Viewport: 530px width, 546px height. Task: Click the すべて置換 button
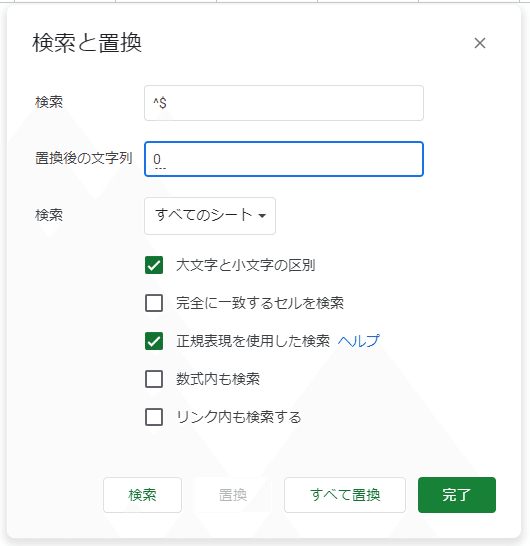pos(345,495)
